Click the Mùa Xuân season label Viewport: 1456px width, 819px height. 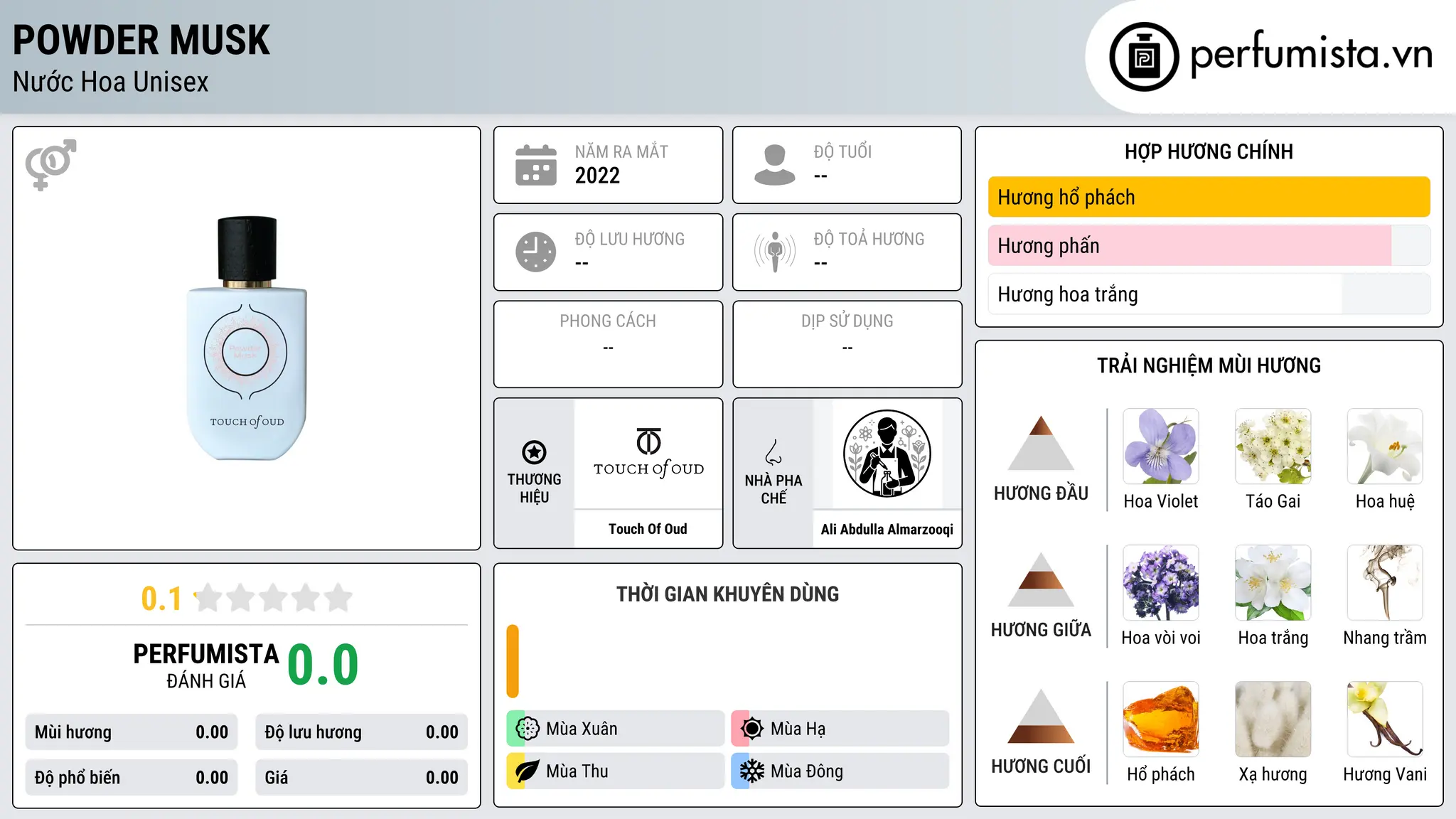coord(582,729)
